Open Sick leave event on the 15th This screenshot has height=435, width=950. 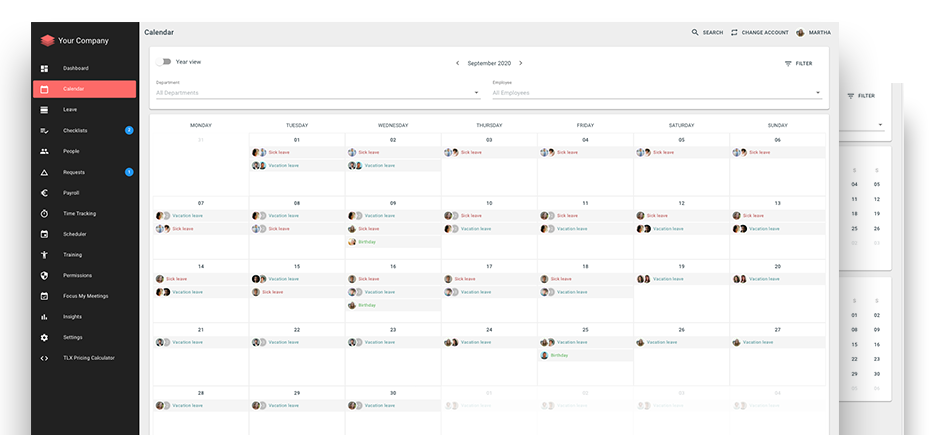click(x=297, y=292)
